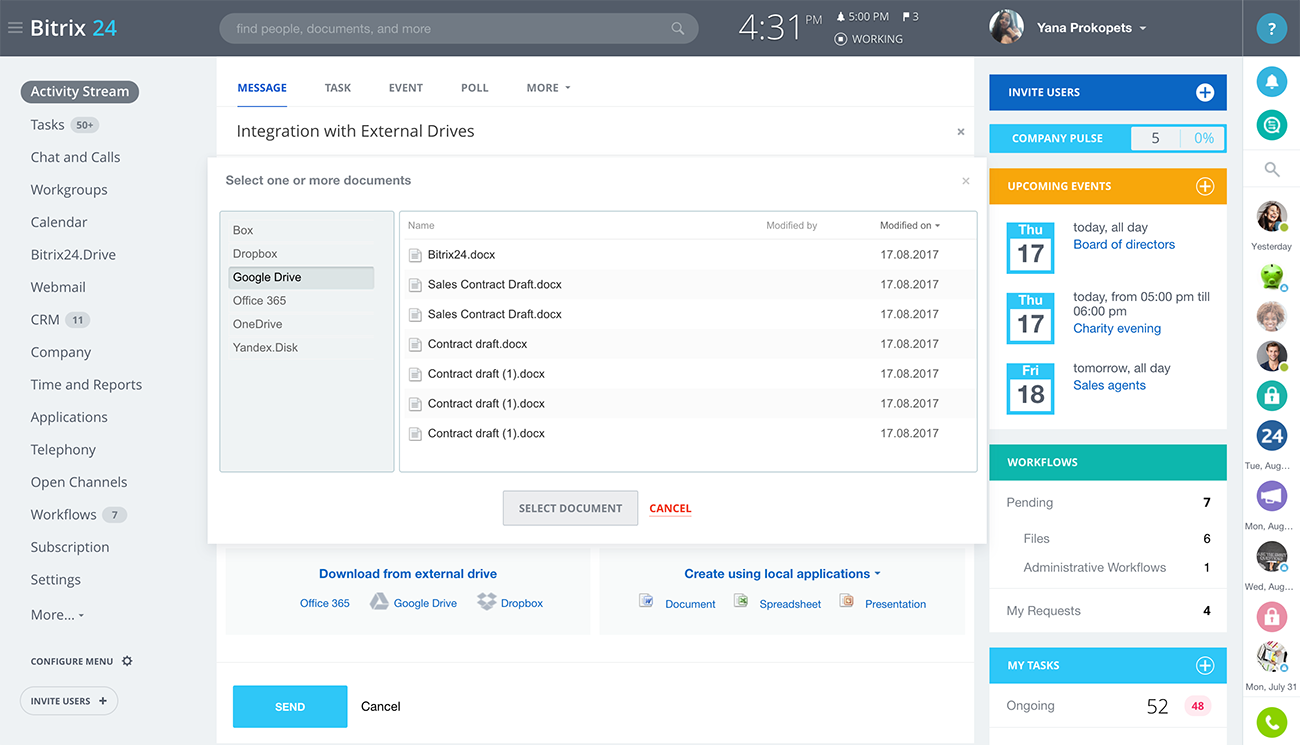Open the hamburger menu beside Bitrix24 logo
Viewport: 1300px width, 745px height.
(x=14, y=28)
